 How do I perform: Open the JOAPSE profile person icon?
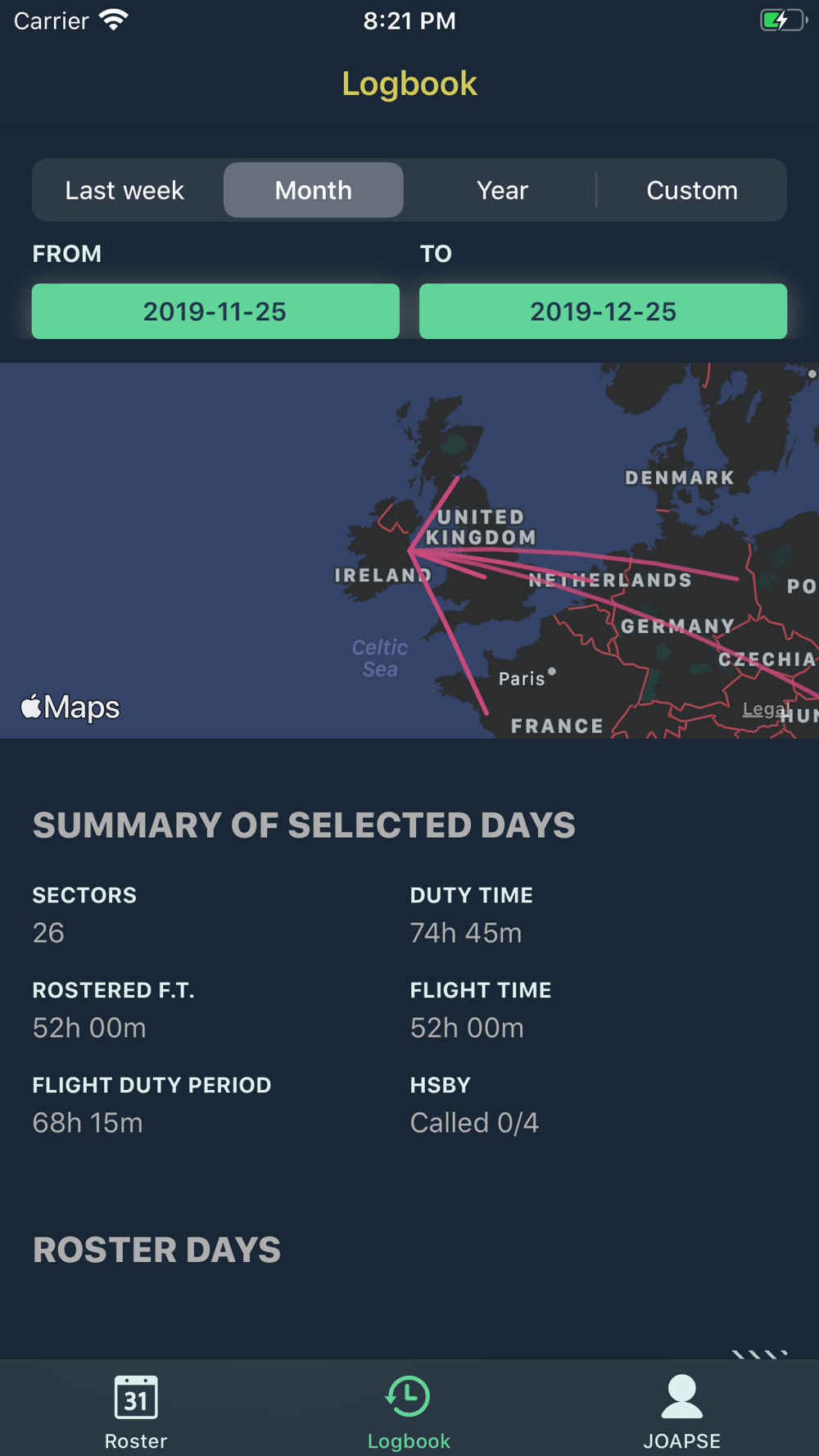coord(681,1396)
